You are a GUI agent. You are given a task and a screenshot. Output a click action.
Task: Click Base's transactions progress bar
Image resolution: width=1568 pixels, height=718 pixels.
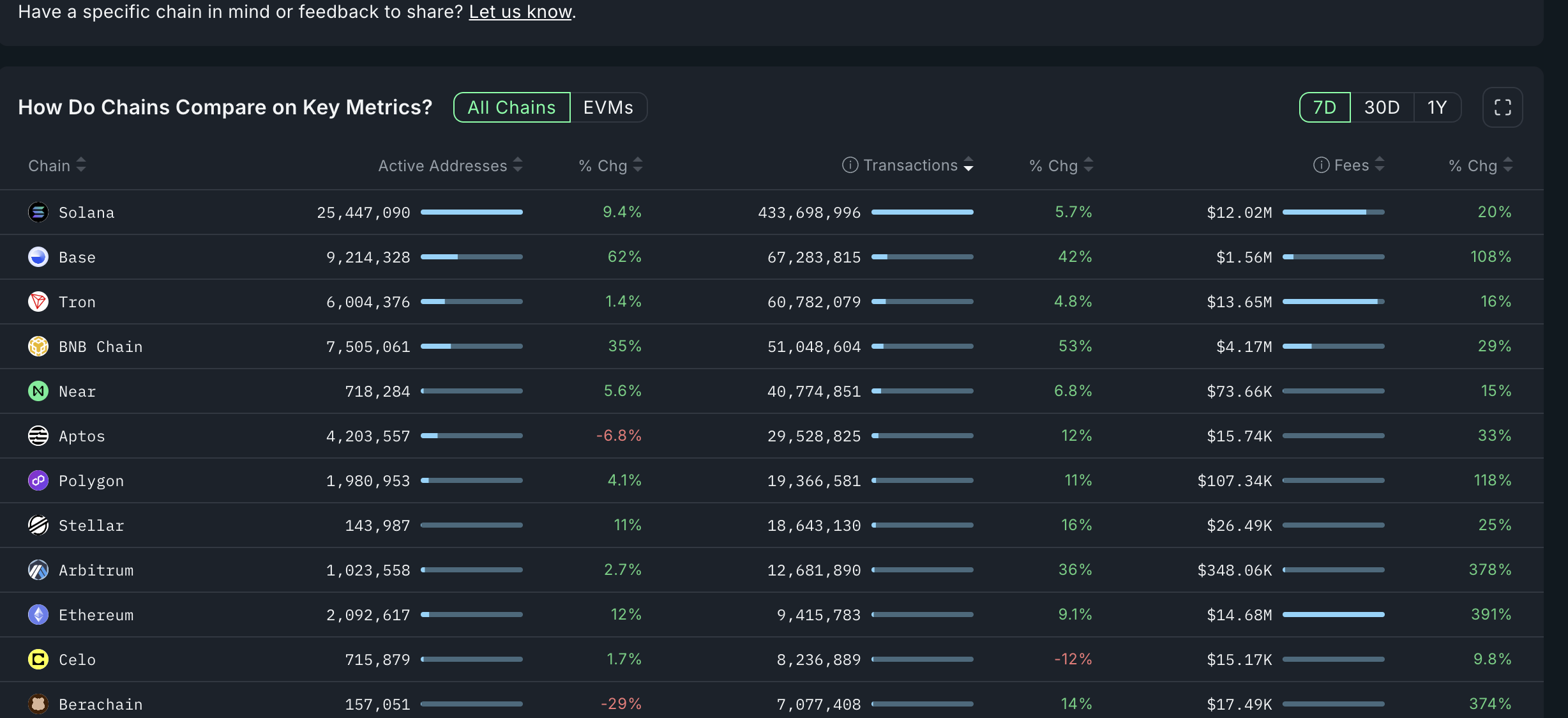point(923,257)
